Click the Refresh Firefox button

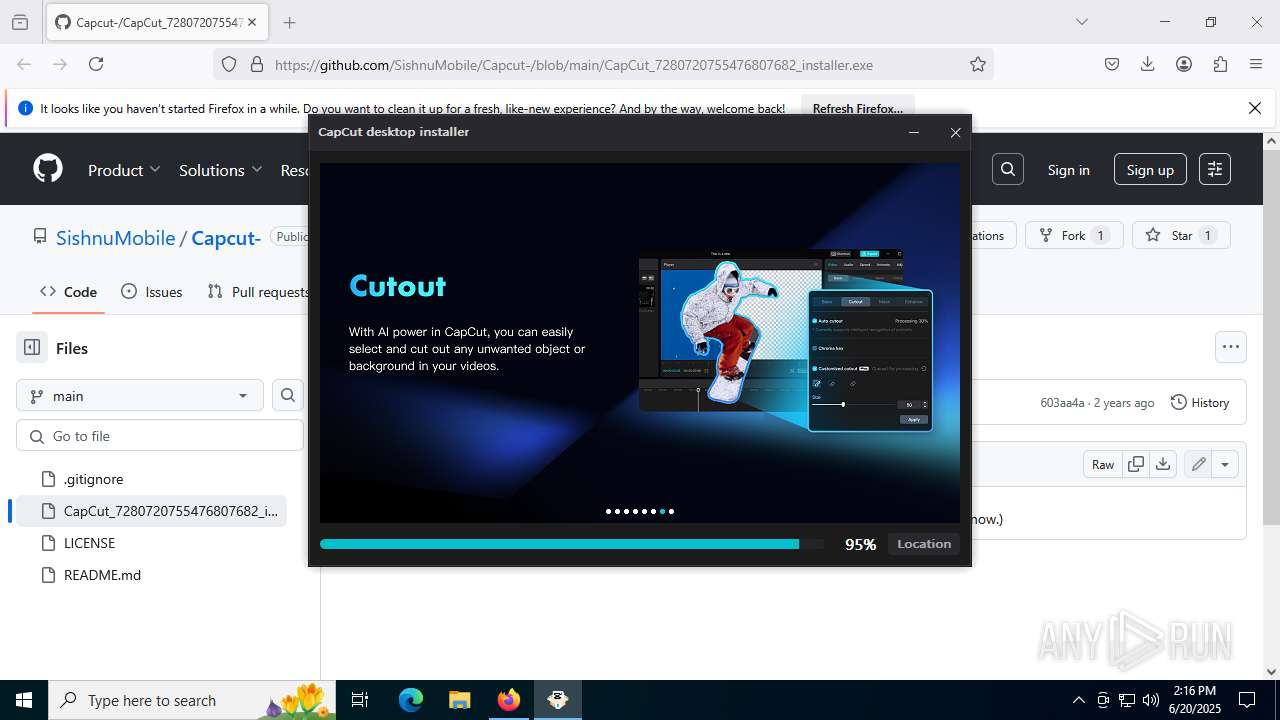click(857, 108)
